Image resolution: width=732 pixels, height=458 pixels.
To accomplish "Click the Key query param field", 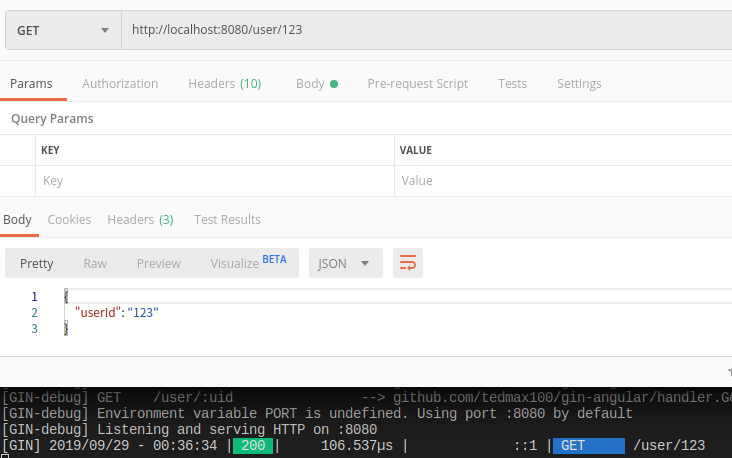I will pyautogui.click(x=214, y=181).
